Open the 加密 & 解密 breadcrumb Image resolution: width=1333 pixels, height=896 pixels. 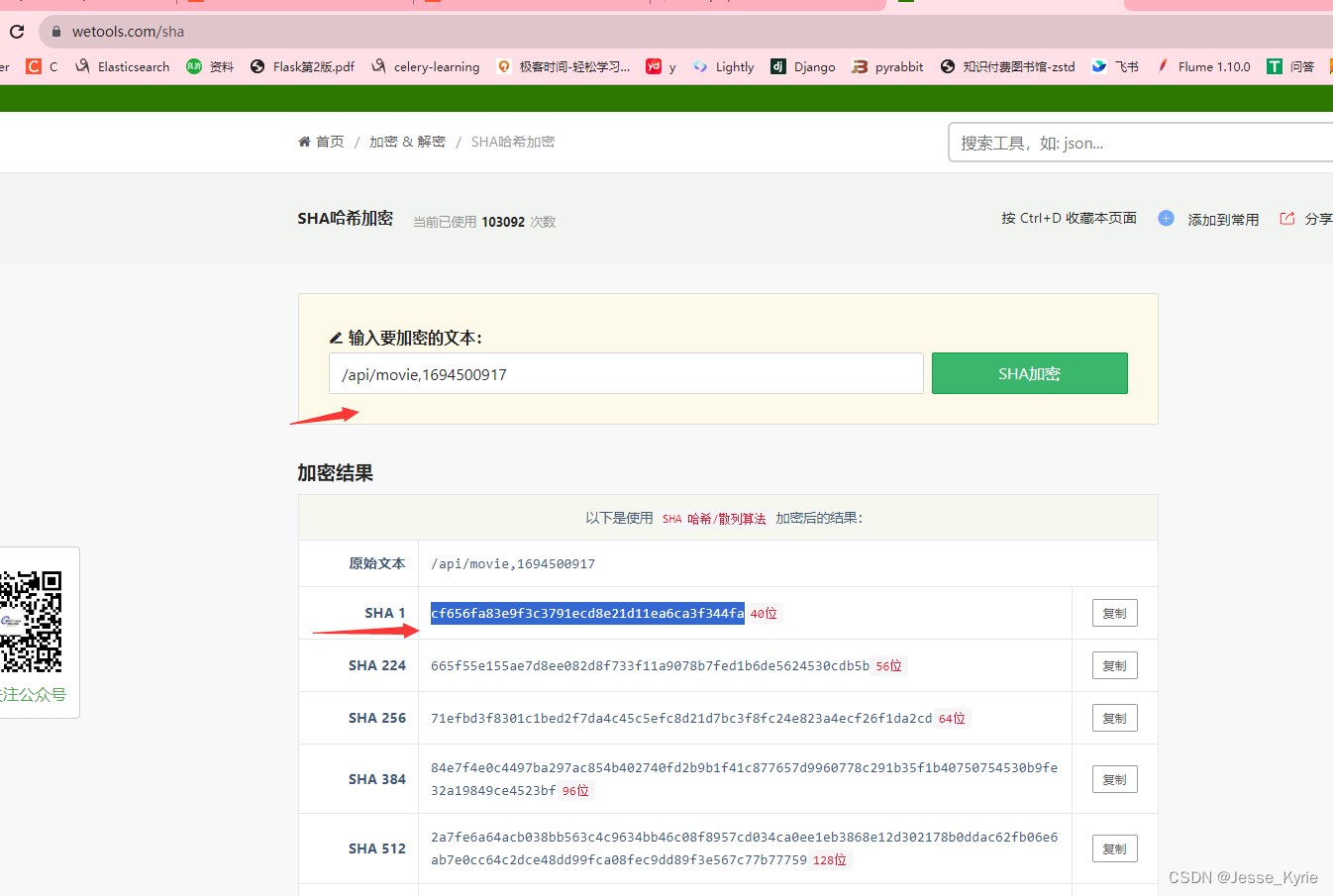tap(406, 142)
